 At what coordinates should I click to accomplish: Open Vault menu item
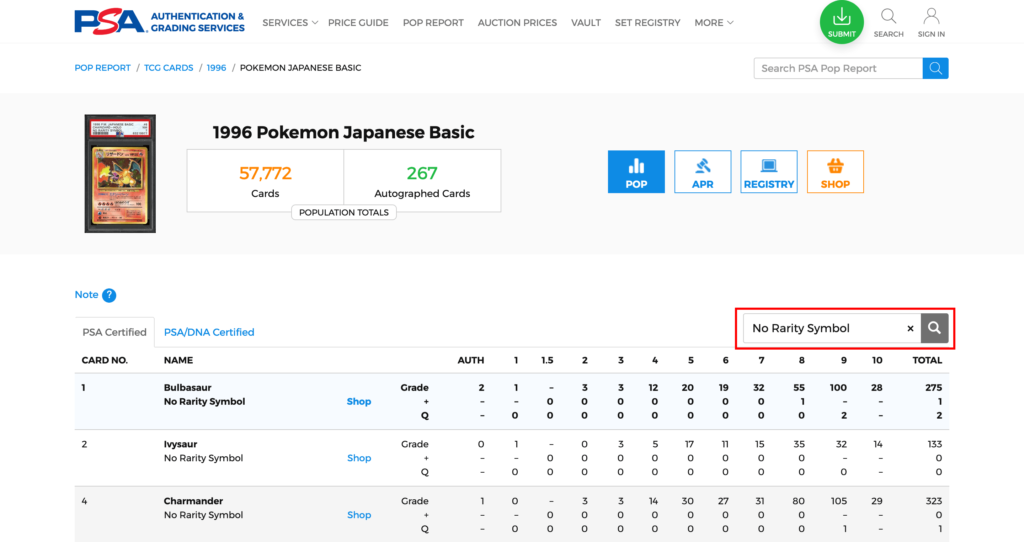pyautogui.click(x=586, y=22)
